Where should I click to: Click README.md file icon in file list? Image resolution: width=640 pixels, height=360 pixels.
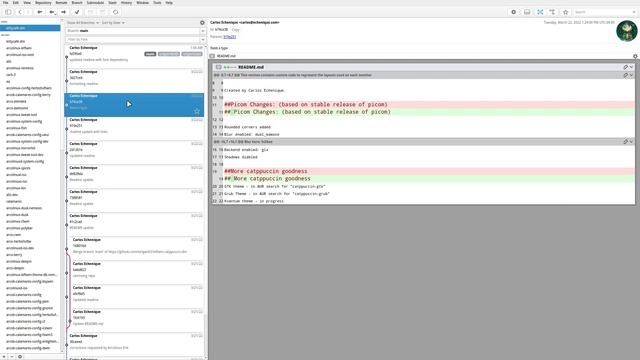click(x=212, y=56)
